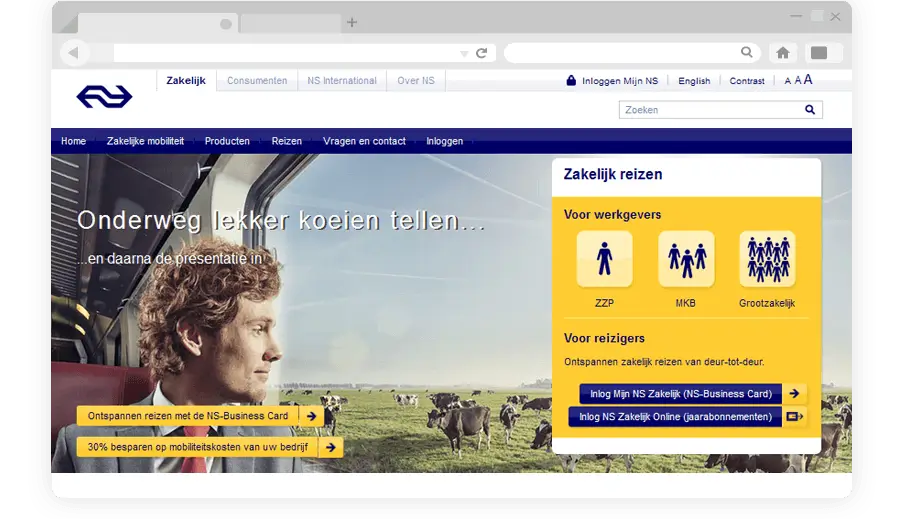This screenshot has height=519, width=900.
Task: Open a new browser tab with plus
Action: [x=352, y=22]
